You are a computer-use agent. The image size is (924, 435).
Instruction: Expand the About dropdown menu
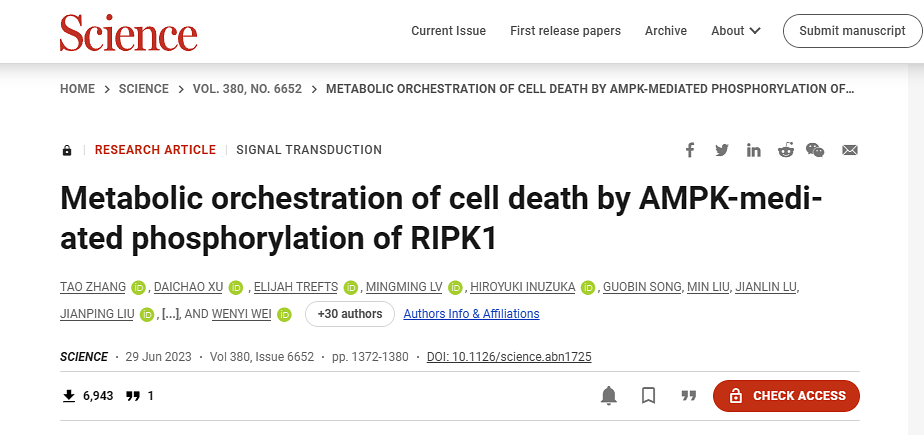(736, 31)
